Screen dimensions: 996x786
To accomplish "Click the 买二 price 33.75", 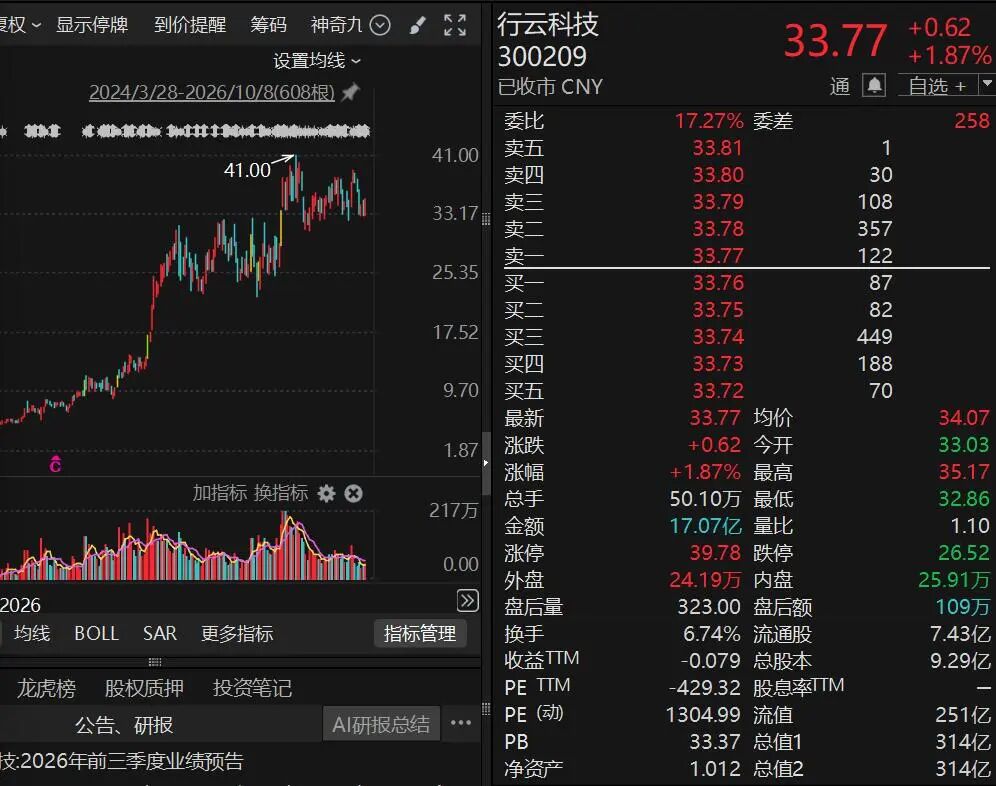I will 718,309.
